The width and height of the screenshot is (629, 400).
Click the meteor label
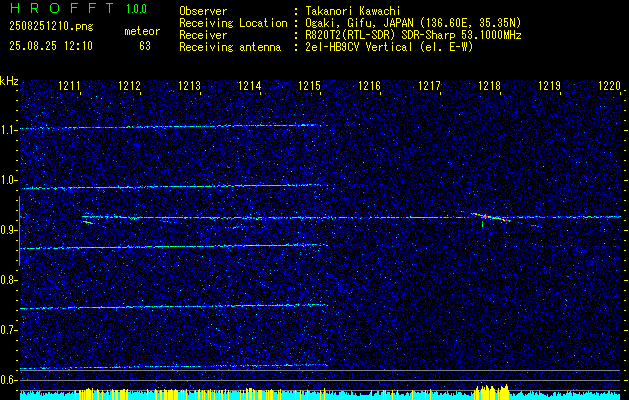pyautogui.click(x=142, y=31)
